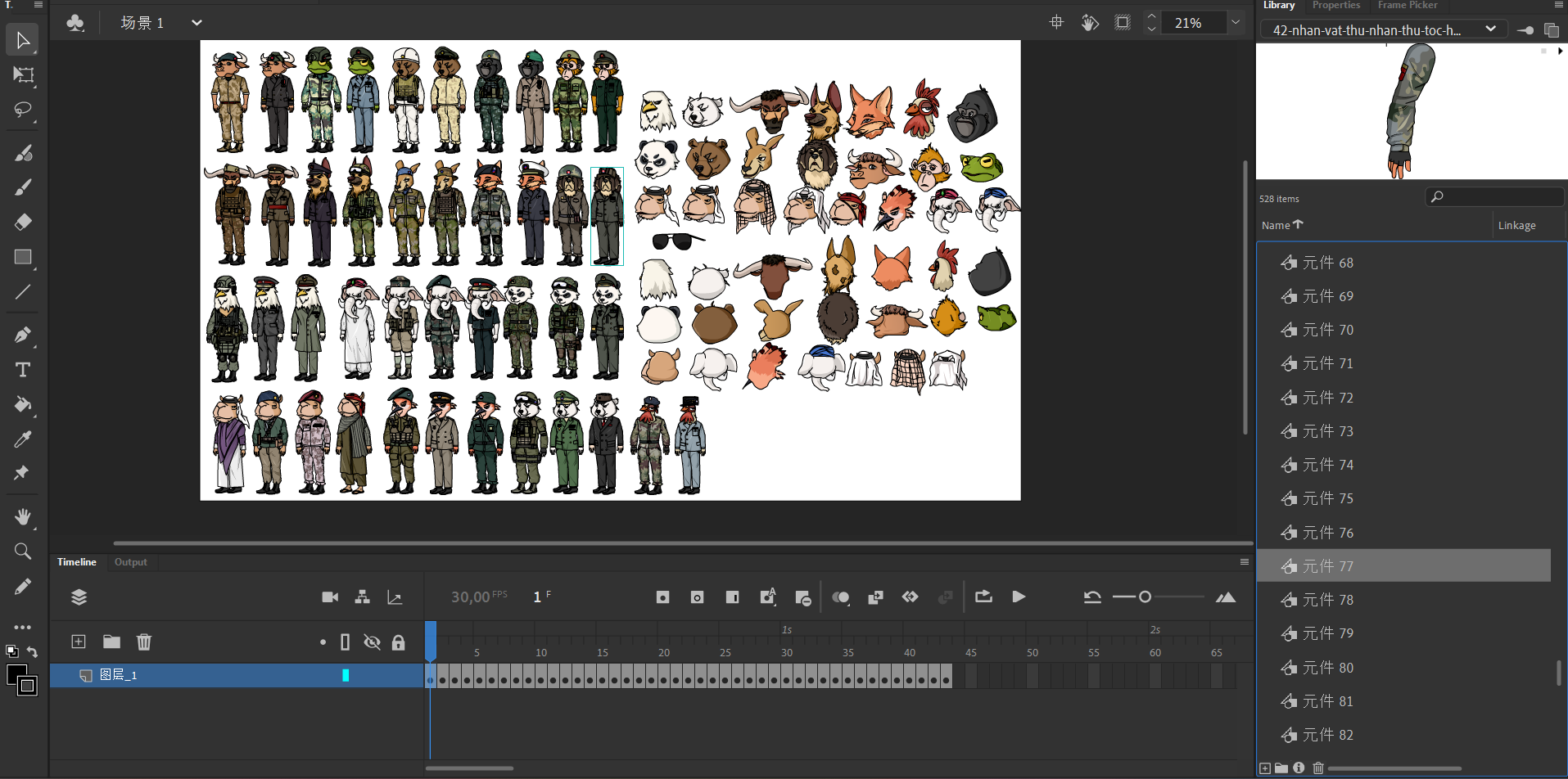The width and height of the screenshot is (1568, 779).
Task: Select the Hand tool
Action: (22, 516)
